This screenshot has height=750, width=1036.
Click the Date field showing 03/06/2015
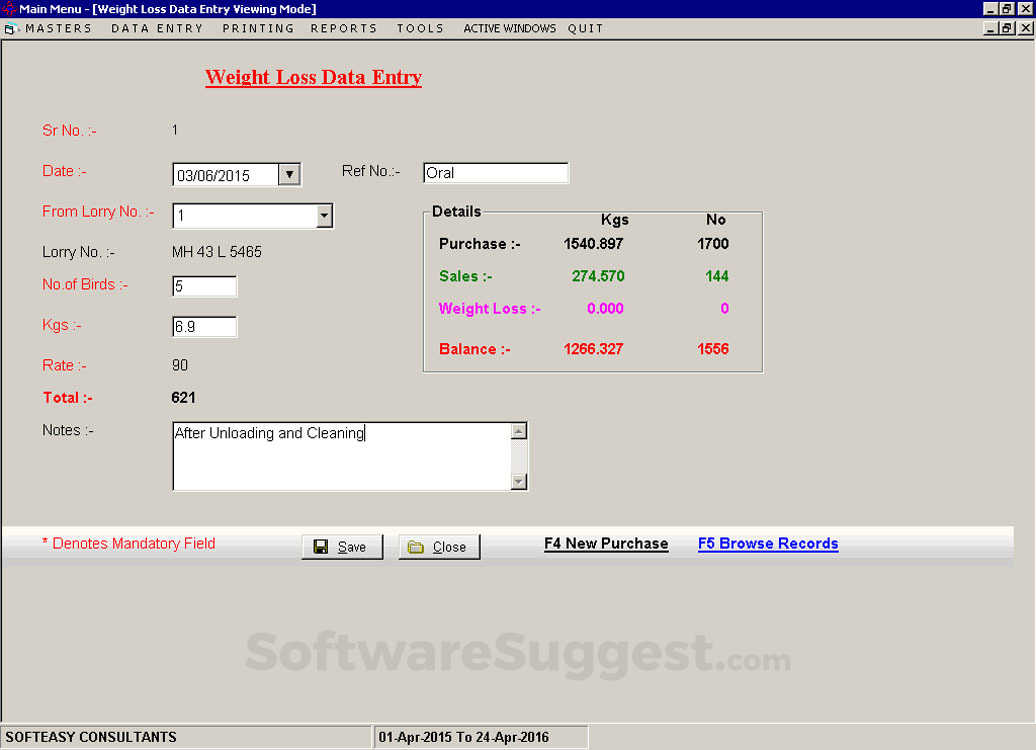pyautogui.click(x=225, y=175)
